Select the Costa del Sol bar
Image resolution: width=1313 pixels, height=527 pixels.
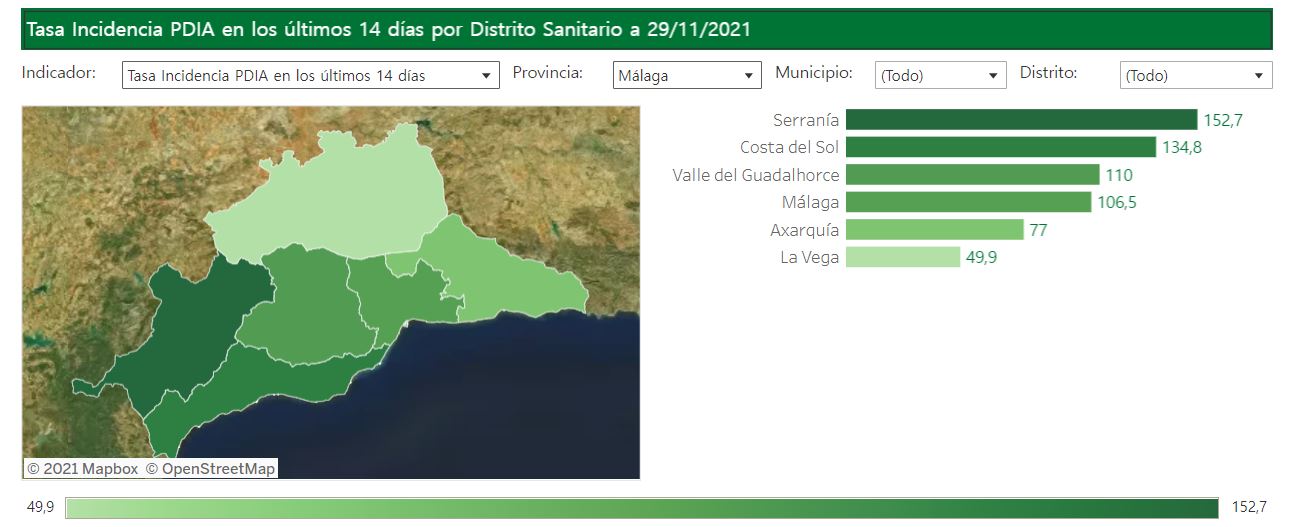[1001, 147]
